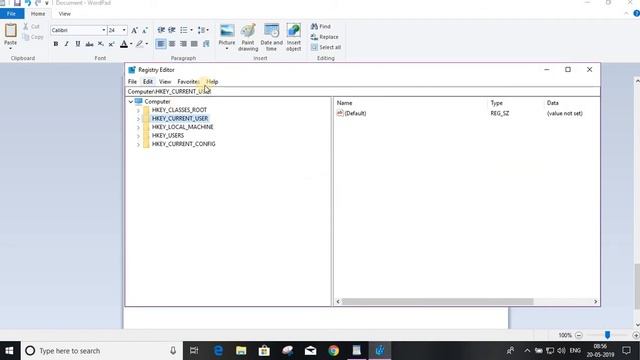Click Copy in WordPad Clipboard group
Screen dimensions: 640x360
click(33, 37)
